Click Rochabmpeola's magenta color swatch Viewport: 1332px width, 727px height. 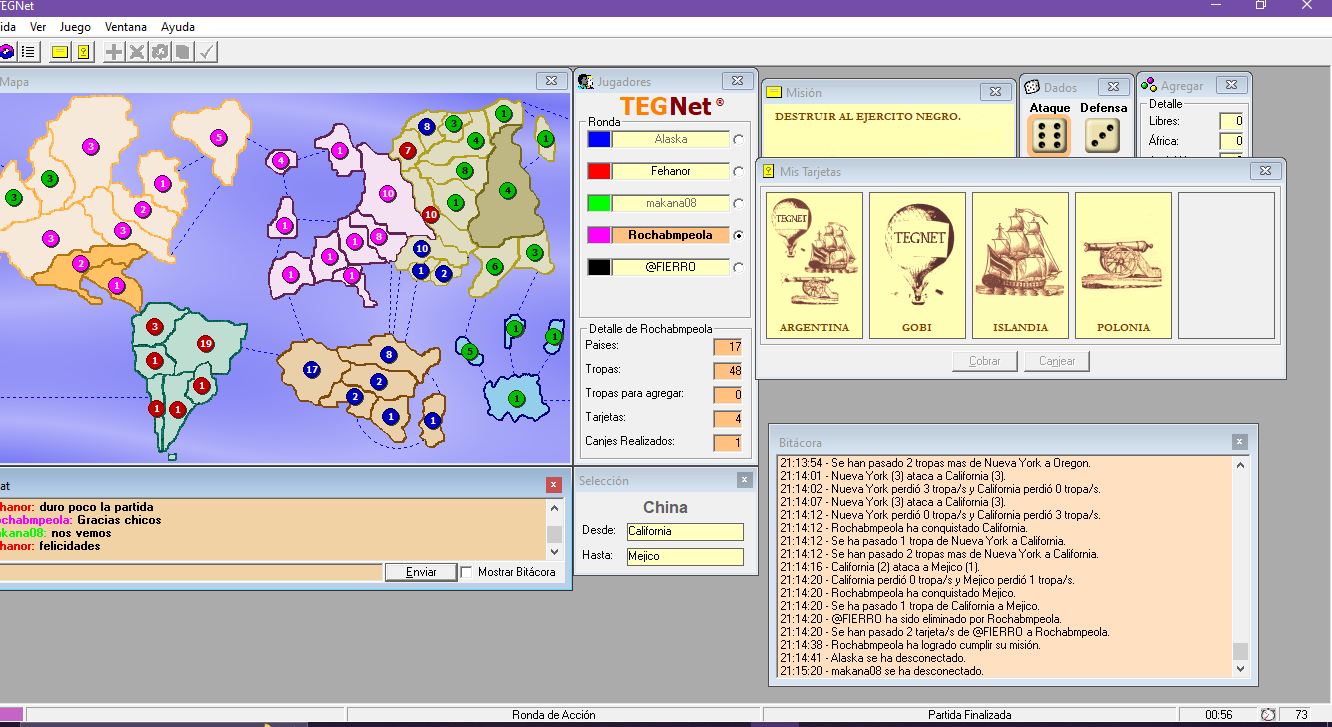tap(598, 236)
